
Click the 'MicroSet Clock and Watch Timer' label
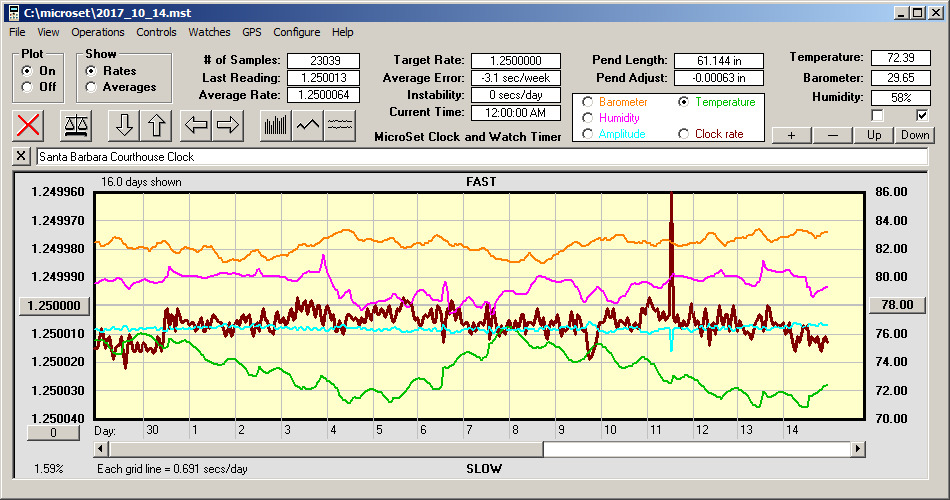click(x=468, y=137)
